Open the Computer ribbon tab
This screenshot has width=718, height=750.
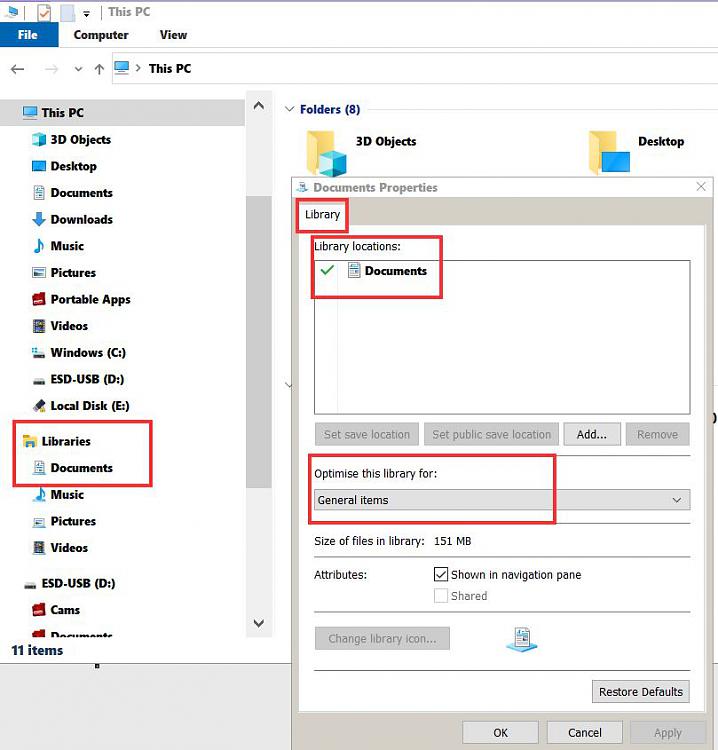pyautogui.click(x=101, y=35)
